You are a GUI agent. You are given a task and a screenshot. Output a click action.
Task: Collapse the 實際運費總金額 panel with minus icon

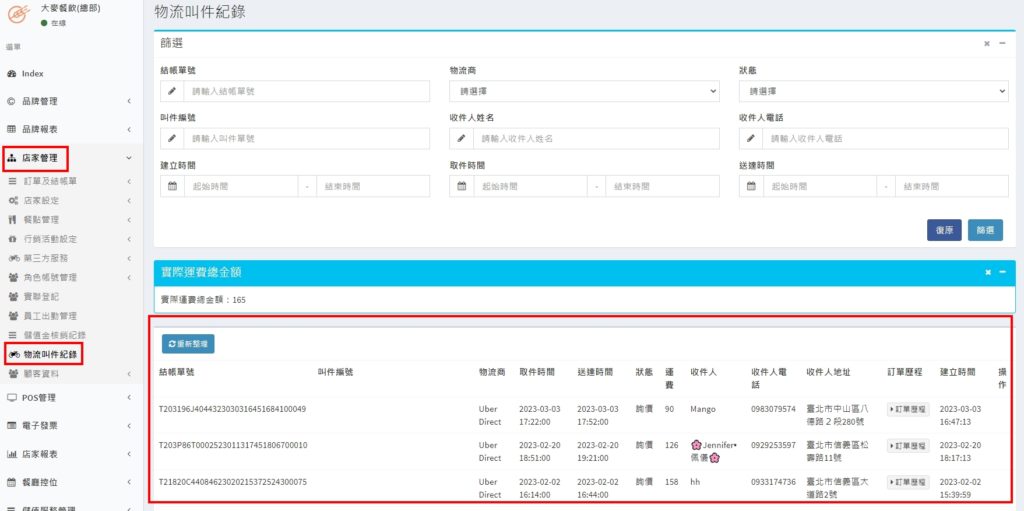[1002, 272]
